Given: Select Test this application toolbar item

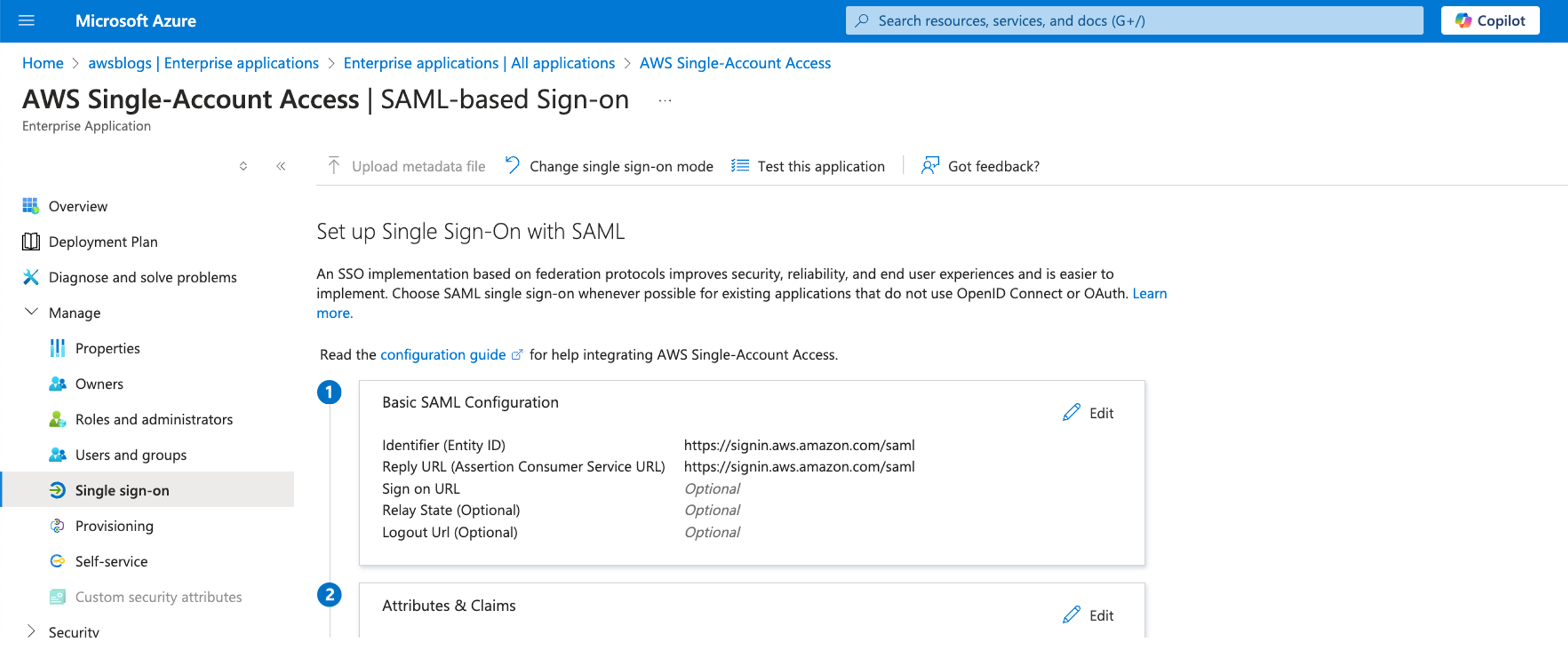Looking at the screenshot, I should pyautogui.click(x=808, y=167).
